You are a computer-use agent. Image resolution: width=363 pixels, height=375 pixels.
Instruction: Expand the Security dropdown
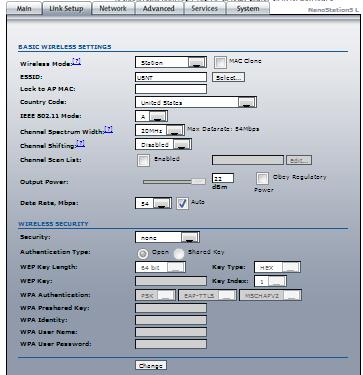point(167,238)
